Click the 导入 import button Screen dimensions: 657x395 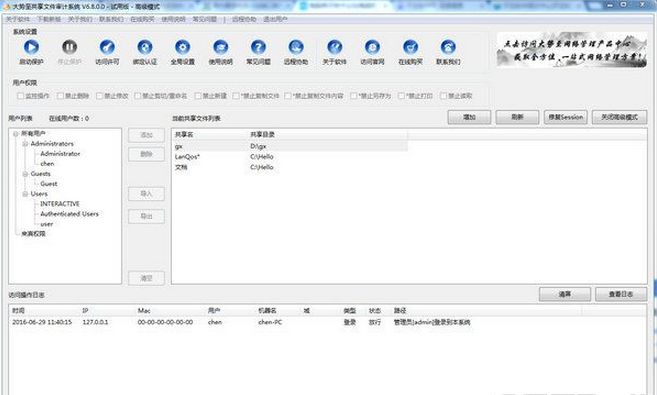(146, 194)
